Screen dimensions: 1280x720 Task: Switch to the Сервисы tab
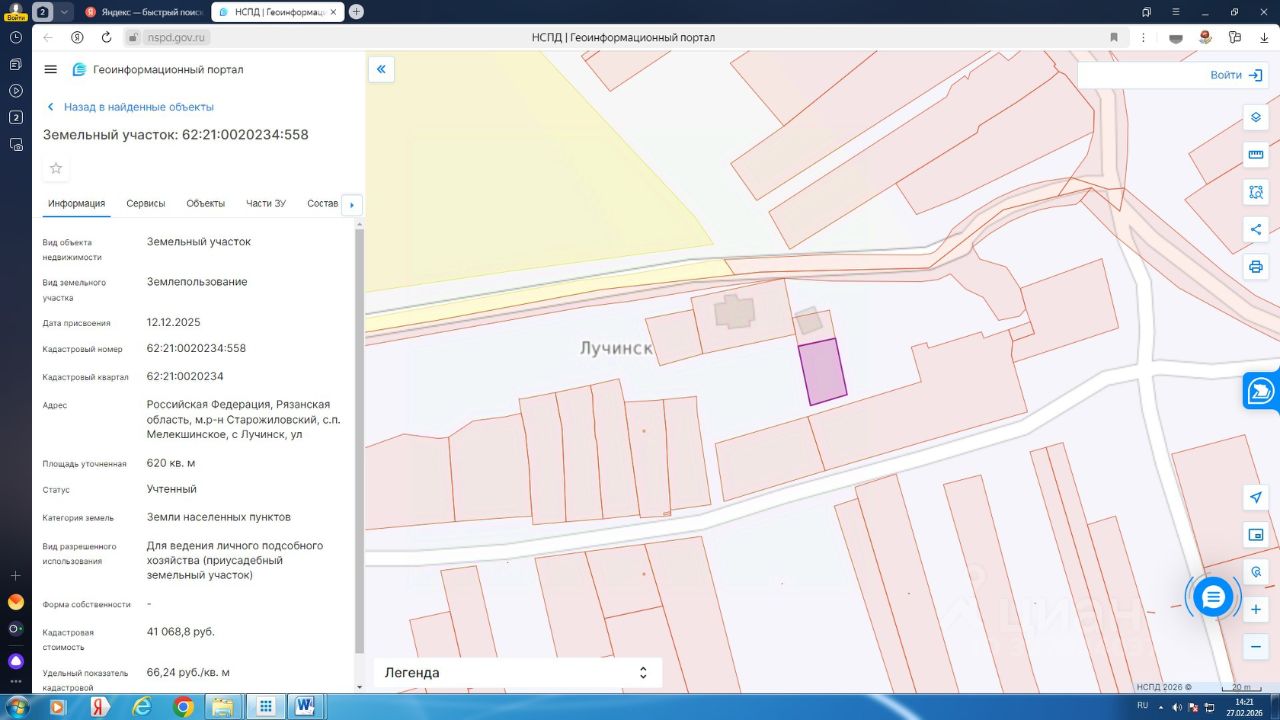click(146, 203)
